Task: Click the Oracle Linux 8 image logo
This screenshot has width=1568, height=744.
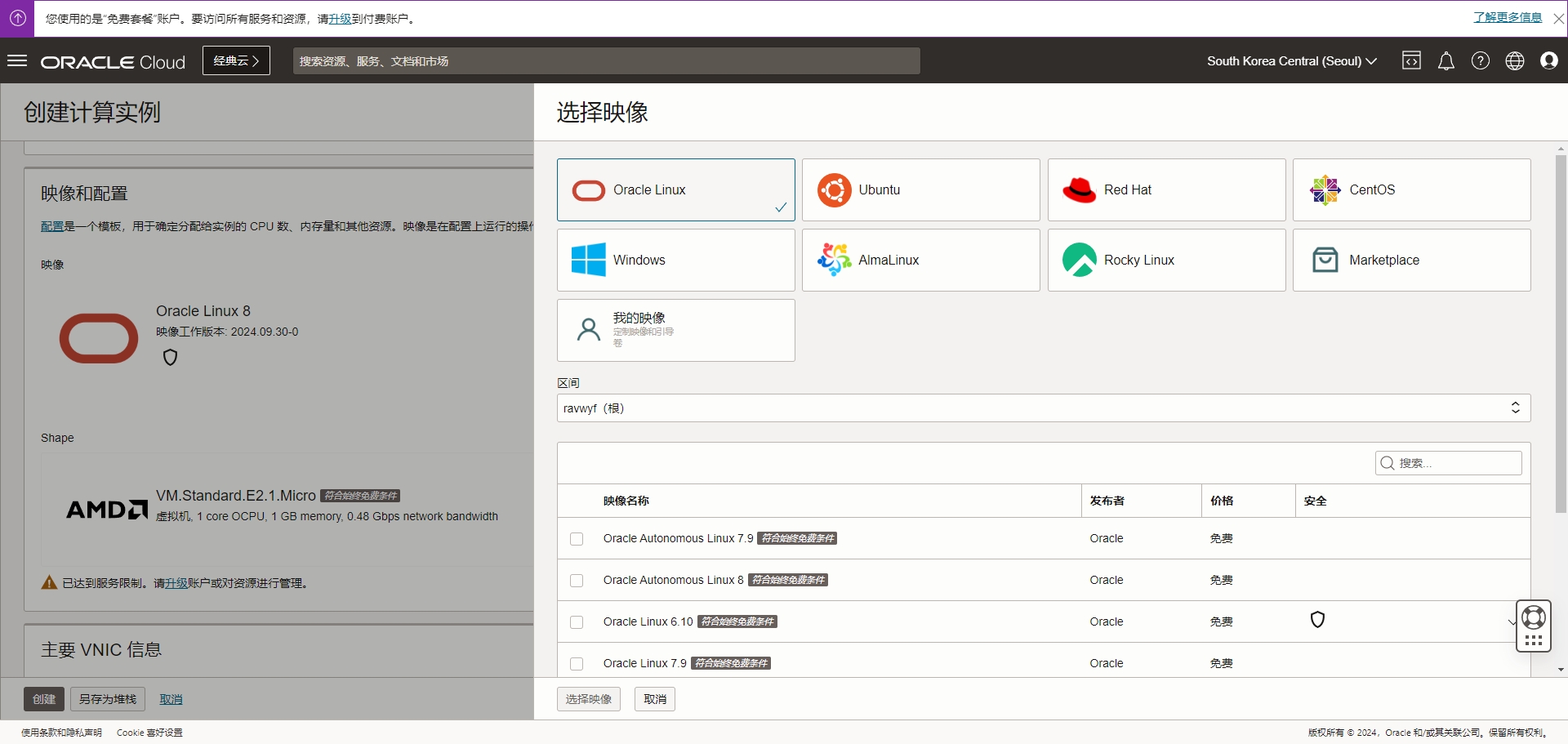Action: 99,338
